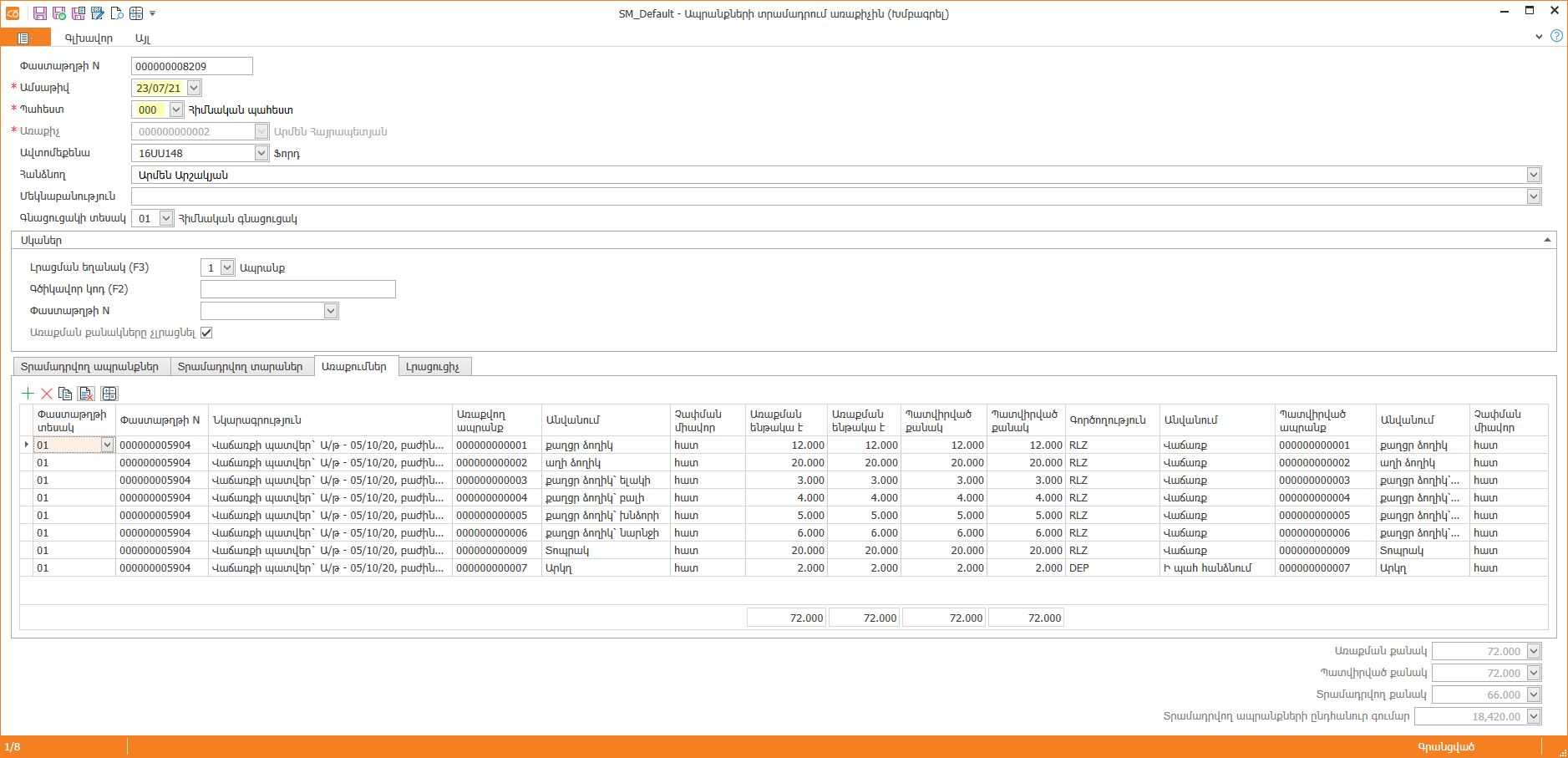Delete row with red X icon
The image size is (1568, 758).
click(x=47, y=394)
